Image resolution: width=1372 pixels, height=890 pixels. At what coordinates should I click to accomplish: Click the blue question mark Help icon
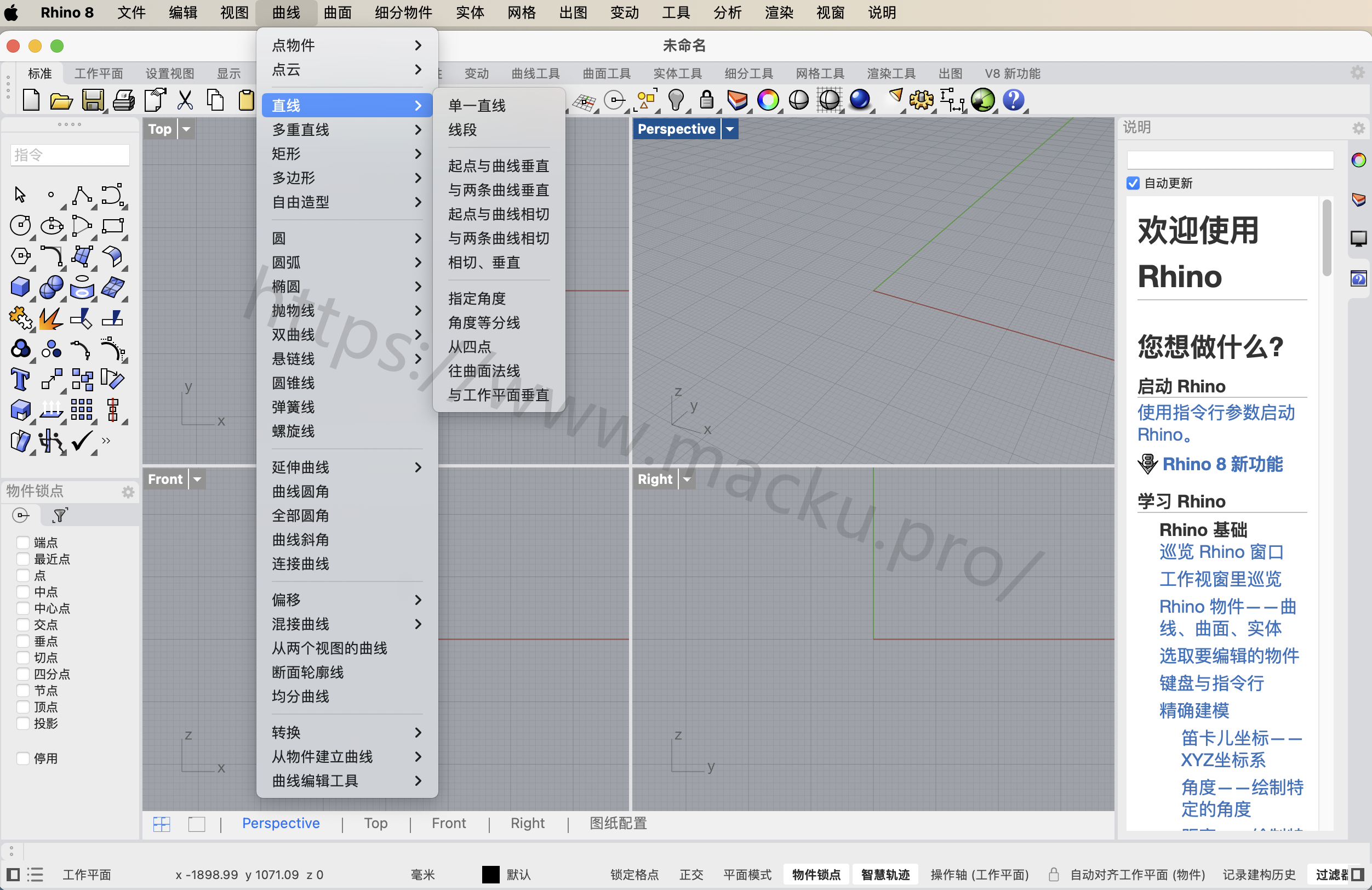(x=1013, y=100)
